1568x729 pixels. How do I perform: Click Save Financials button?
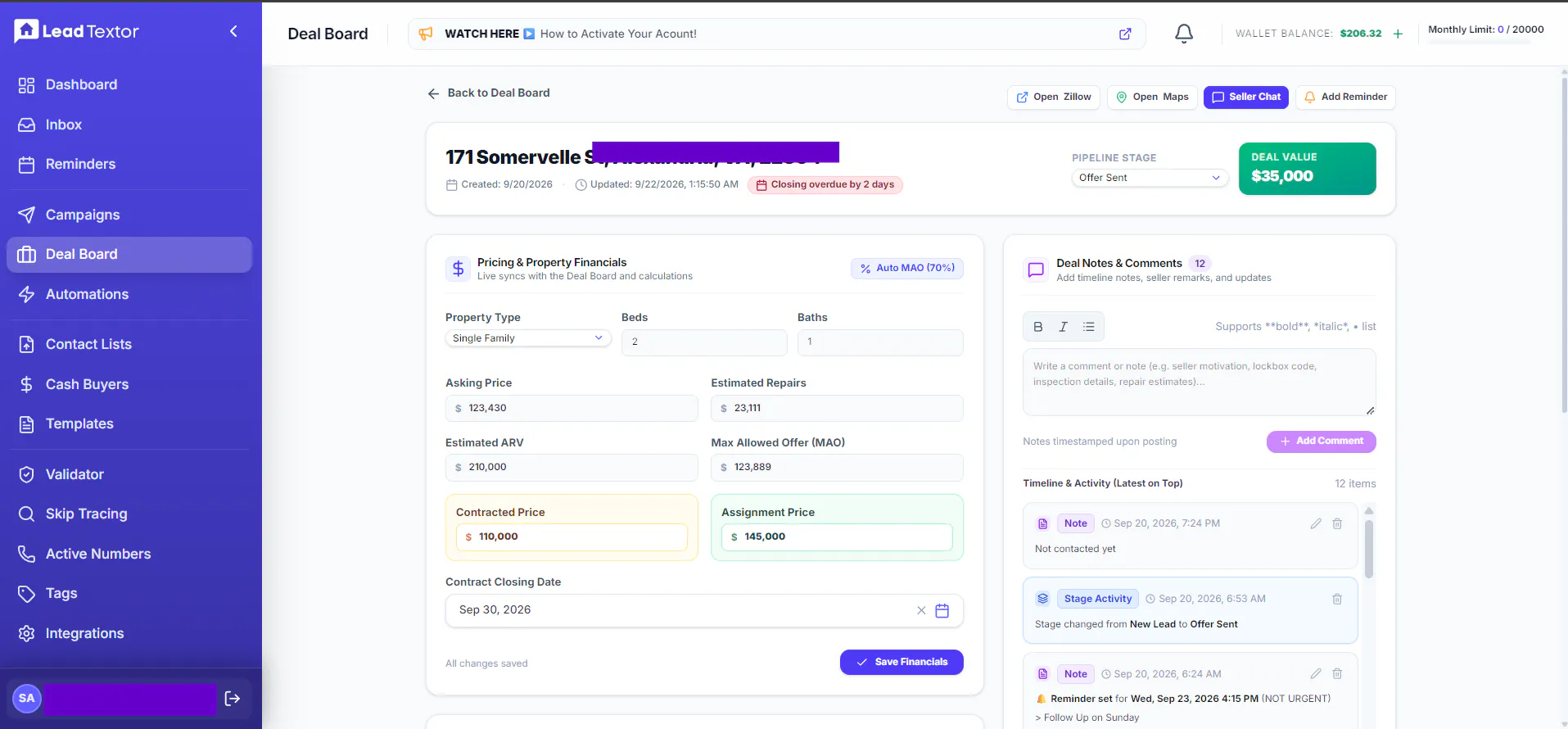tap(901, 662)
